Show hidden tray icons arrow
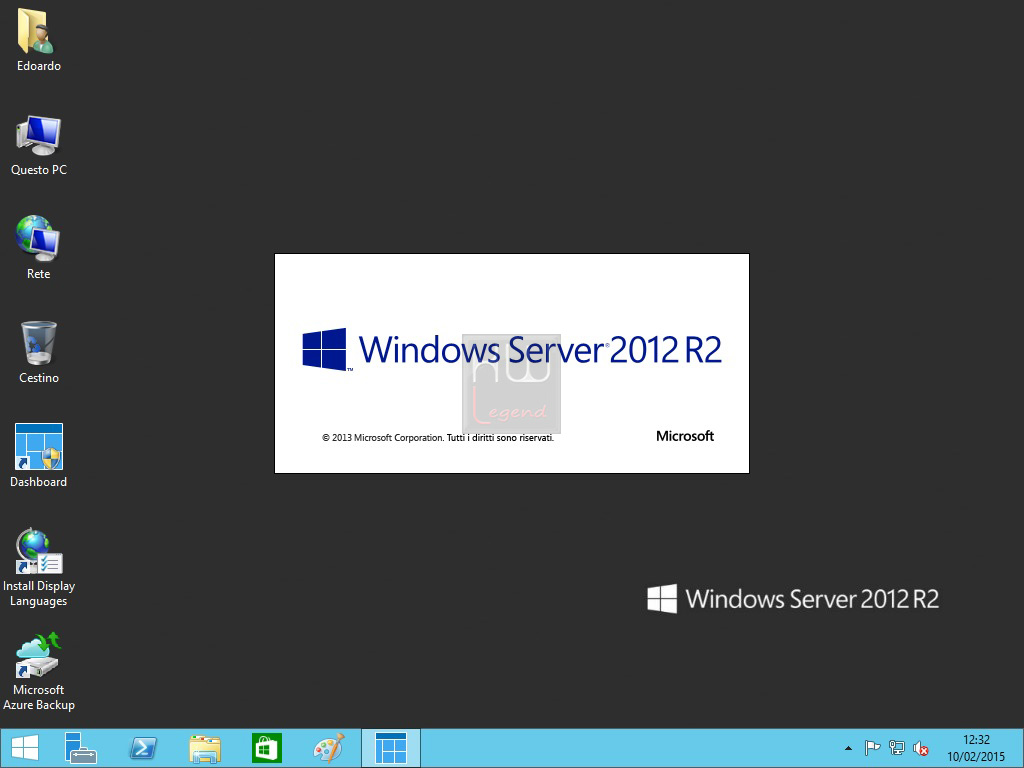Viewport: 1024px width, 768px height. tap(848, 748)
